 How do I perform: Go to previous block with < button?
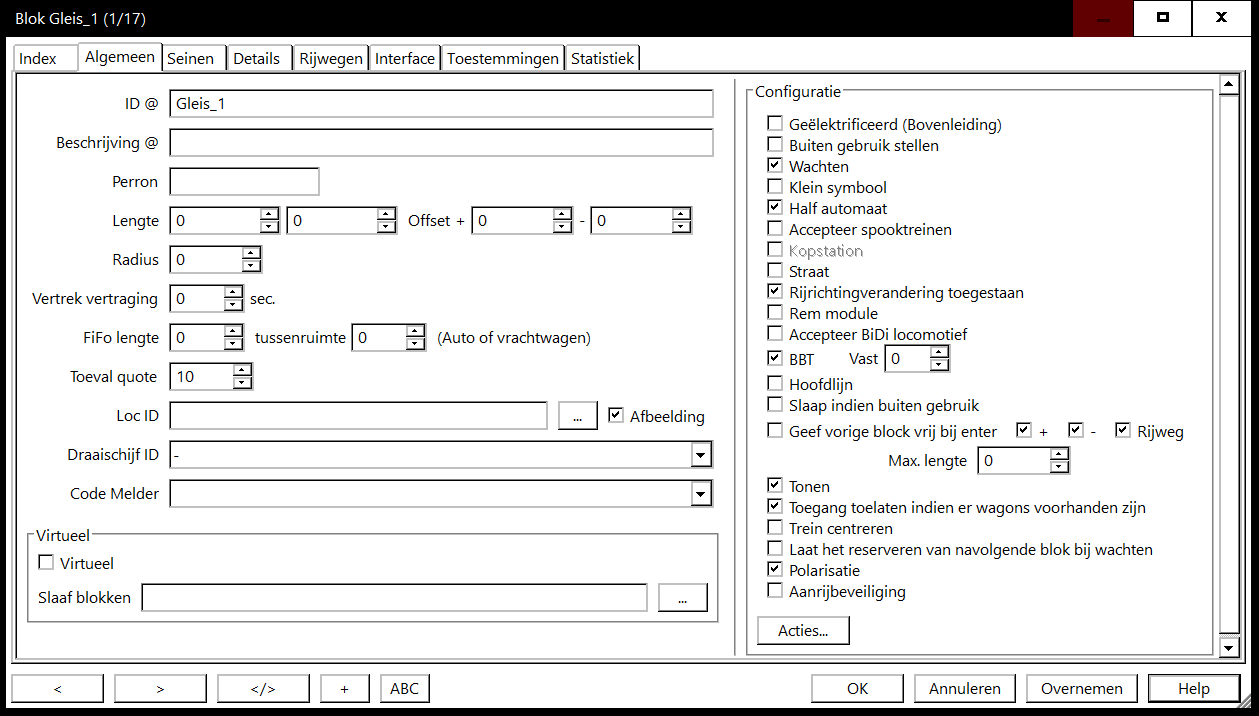pos(57,688)
